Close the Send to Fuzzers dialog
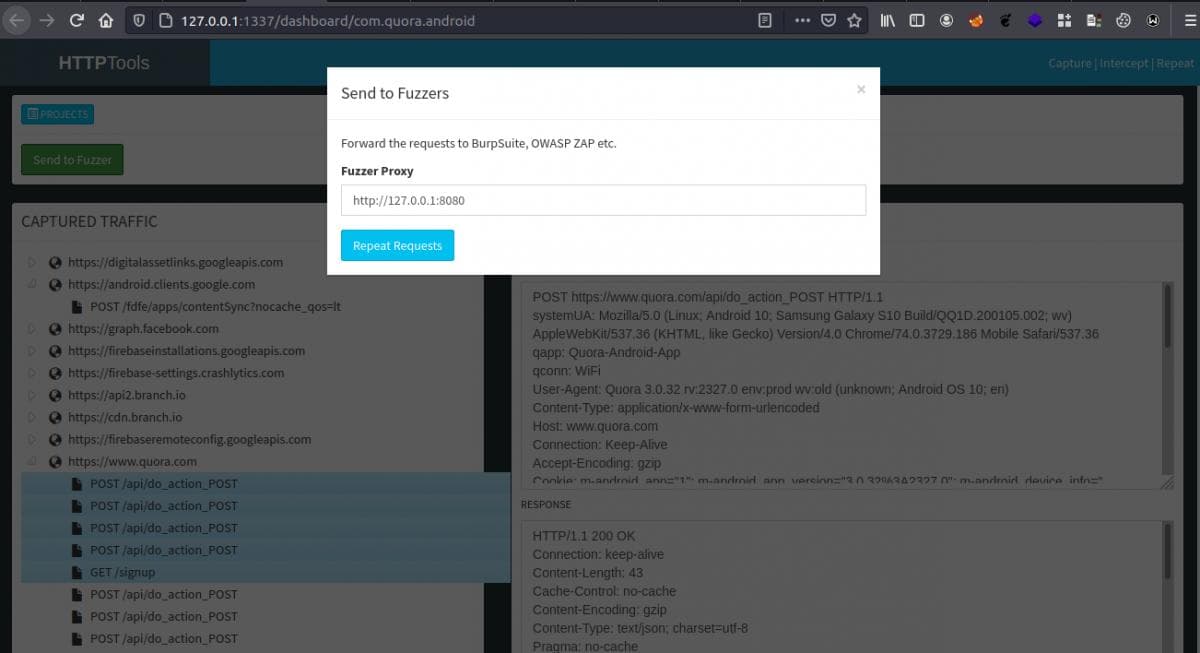The width and height of the screenshot is (1200, 653). pos(860,90)
